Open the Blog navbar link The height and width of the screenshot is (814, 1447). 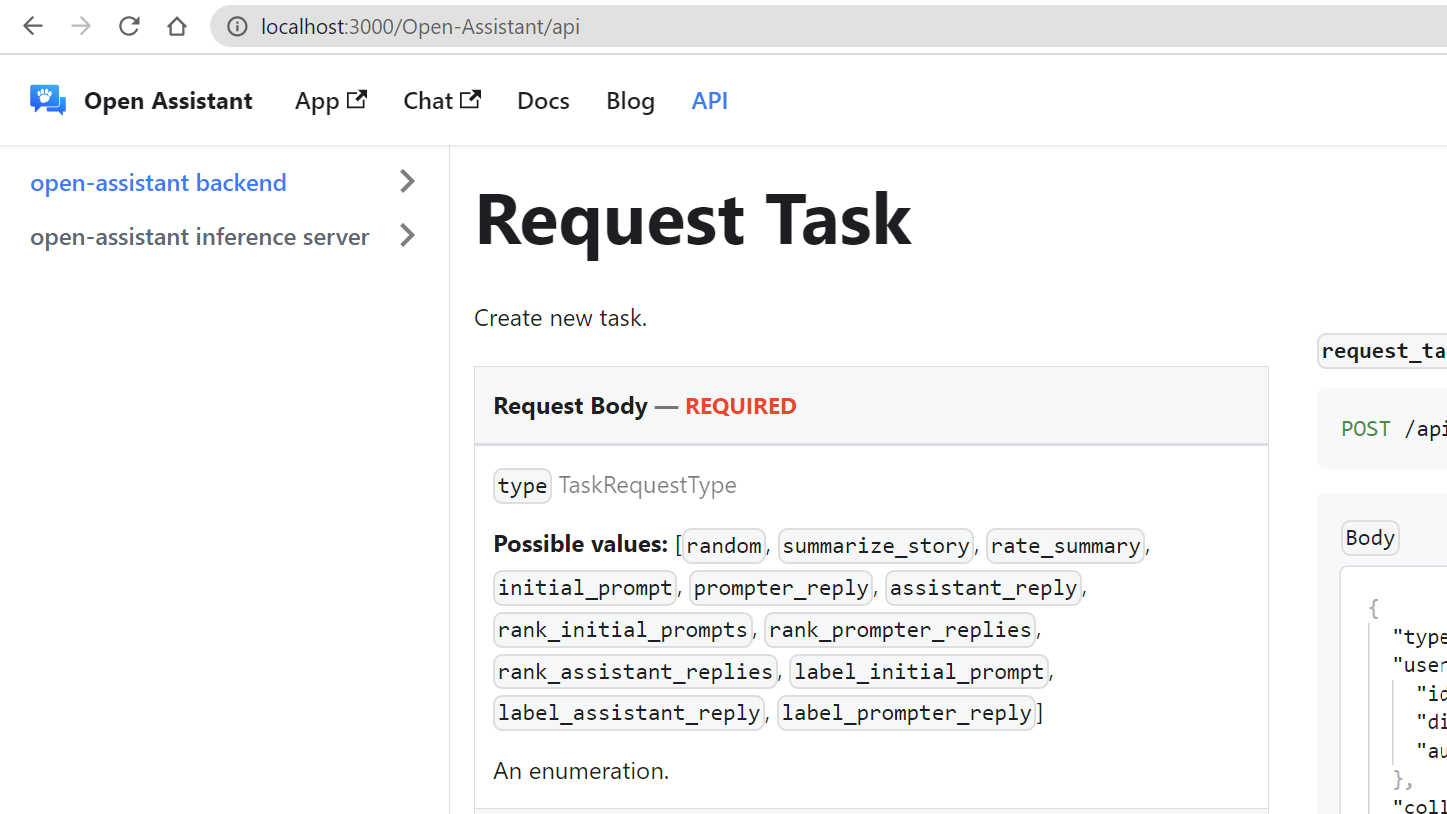[630, 101]
